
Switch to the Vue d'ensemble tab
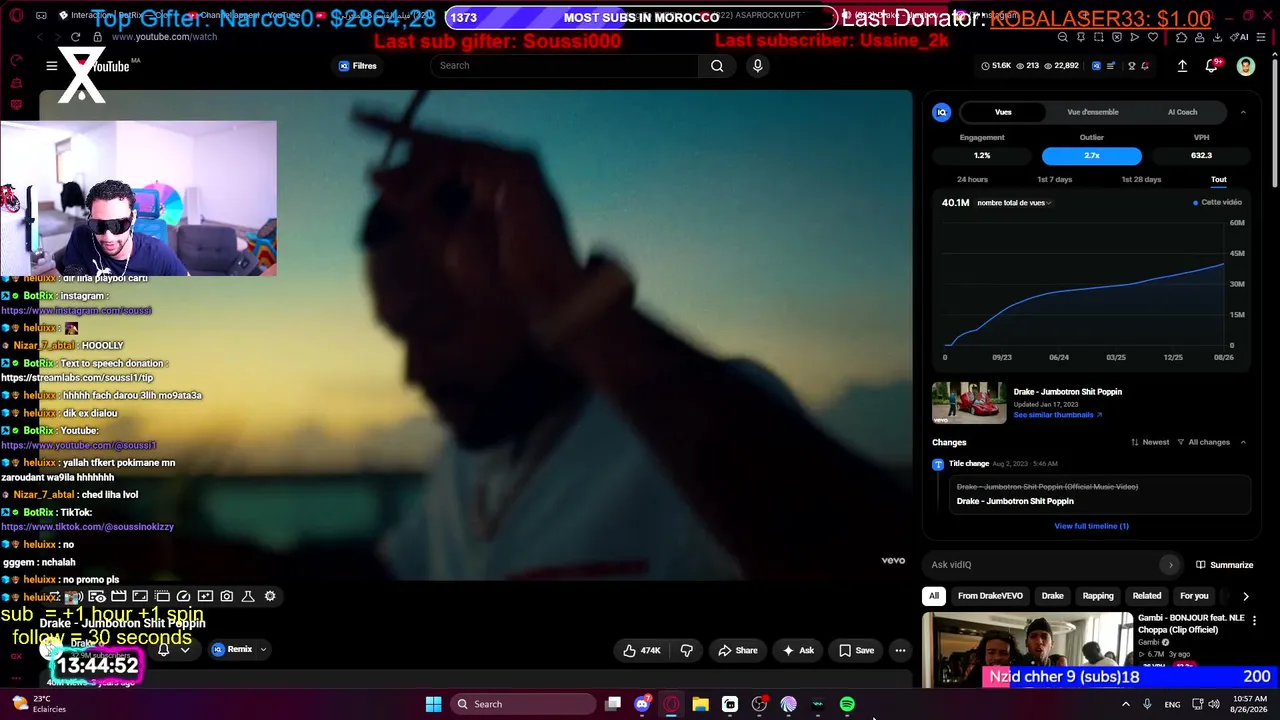1093,112
